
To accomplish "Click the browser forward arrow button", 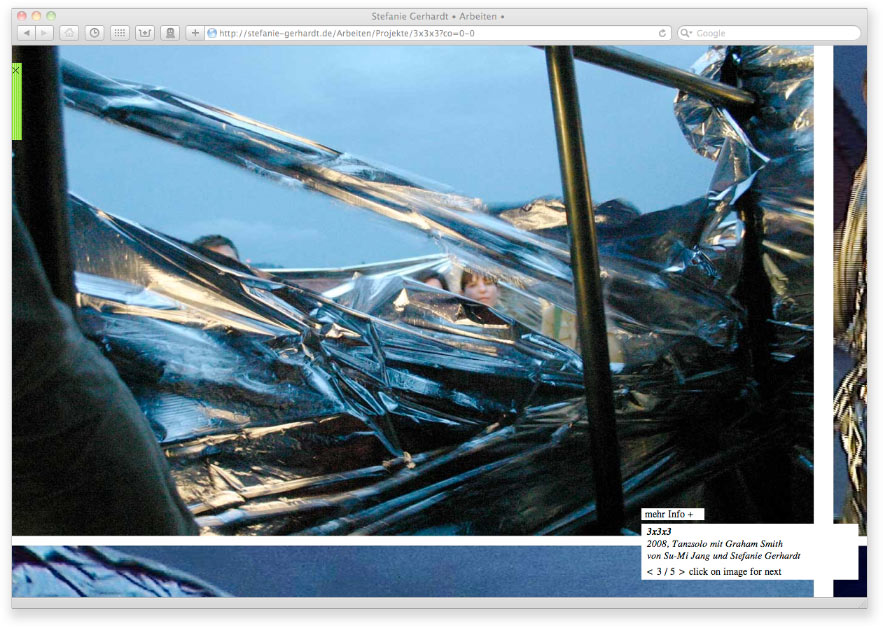I will 45,33.
